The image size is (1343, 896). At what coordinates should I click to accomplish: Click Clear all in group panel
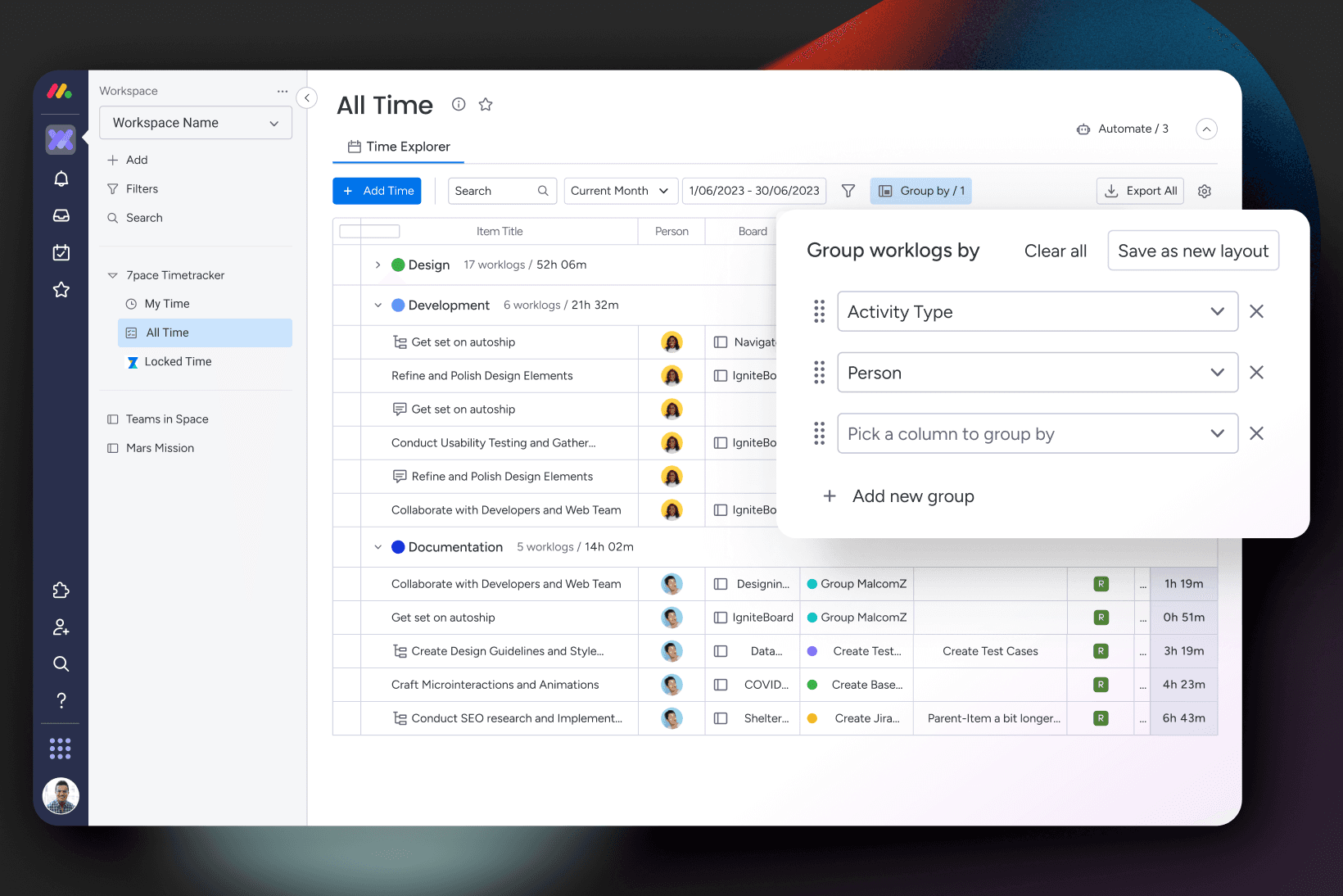coord(1055,251)
